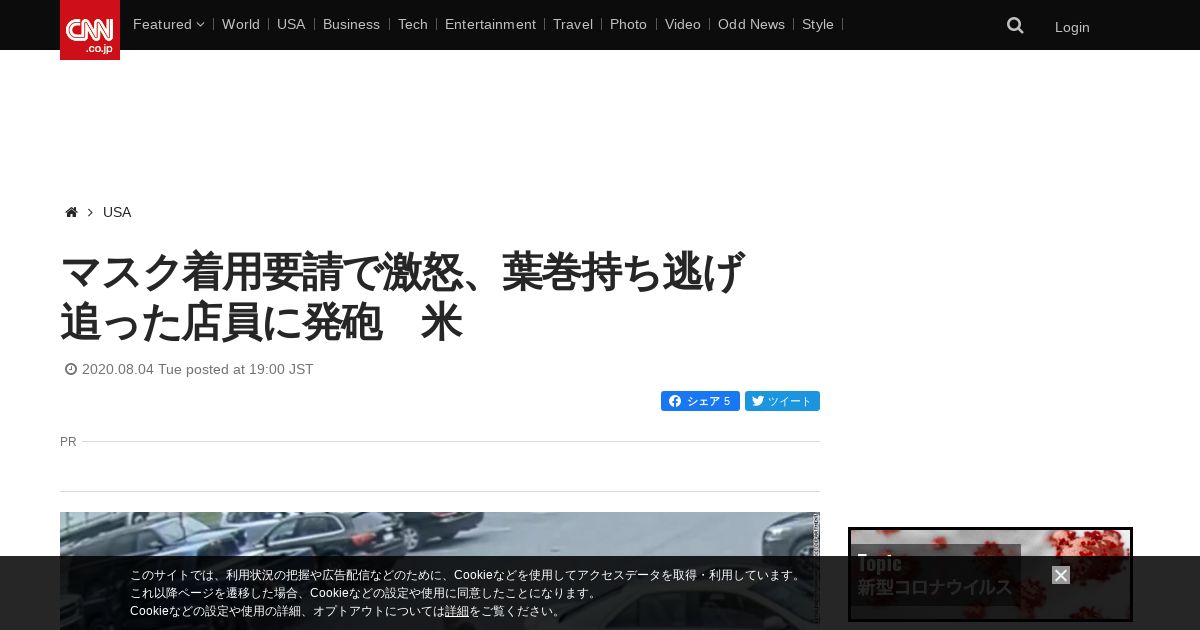The width and height of the screenshot is (1200, 630).
Task: Open the USA menu item in the navigation bar
Action: [291, 24]
